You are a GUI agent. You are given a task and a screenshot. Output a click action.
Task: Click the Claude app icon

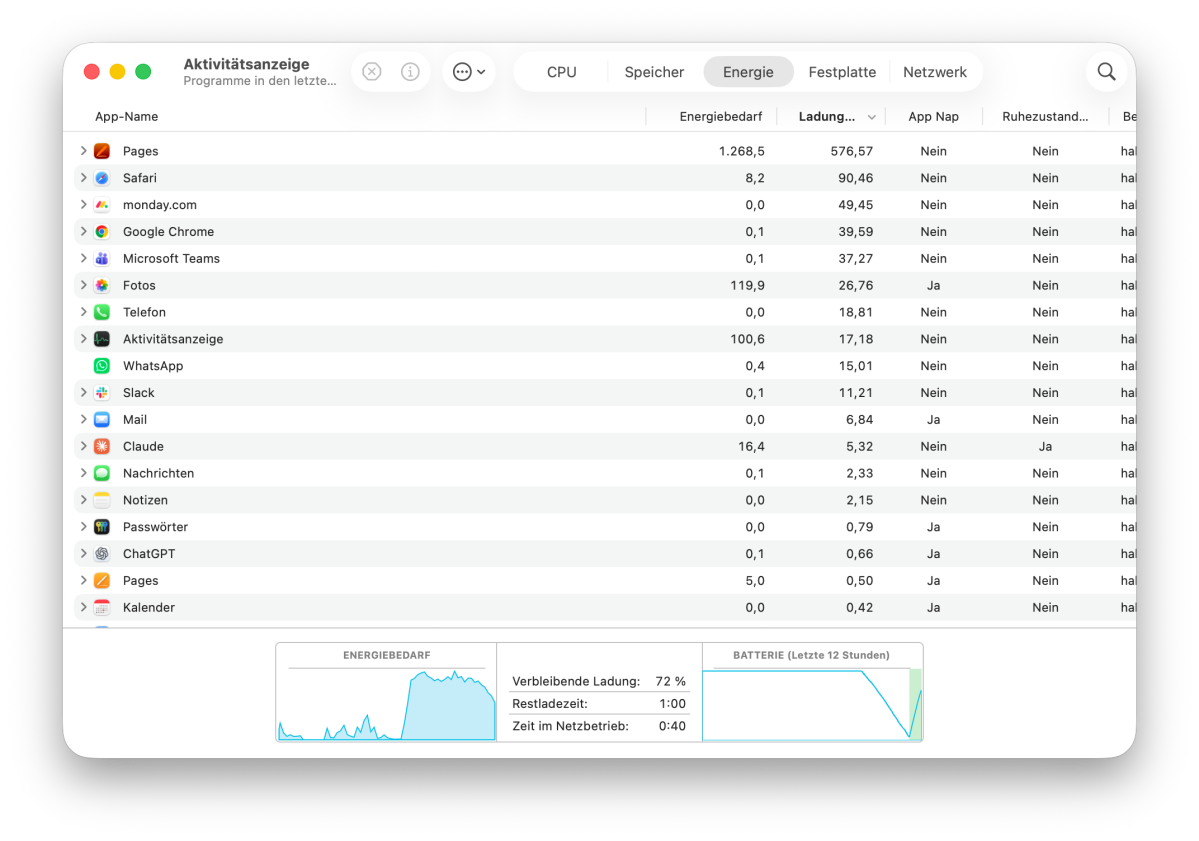click(x=102, y=446)
